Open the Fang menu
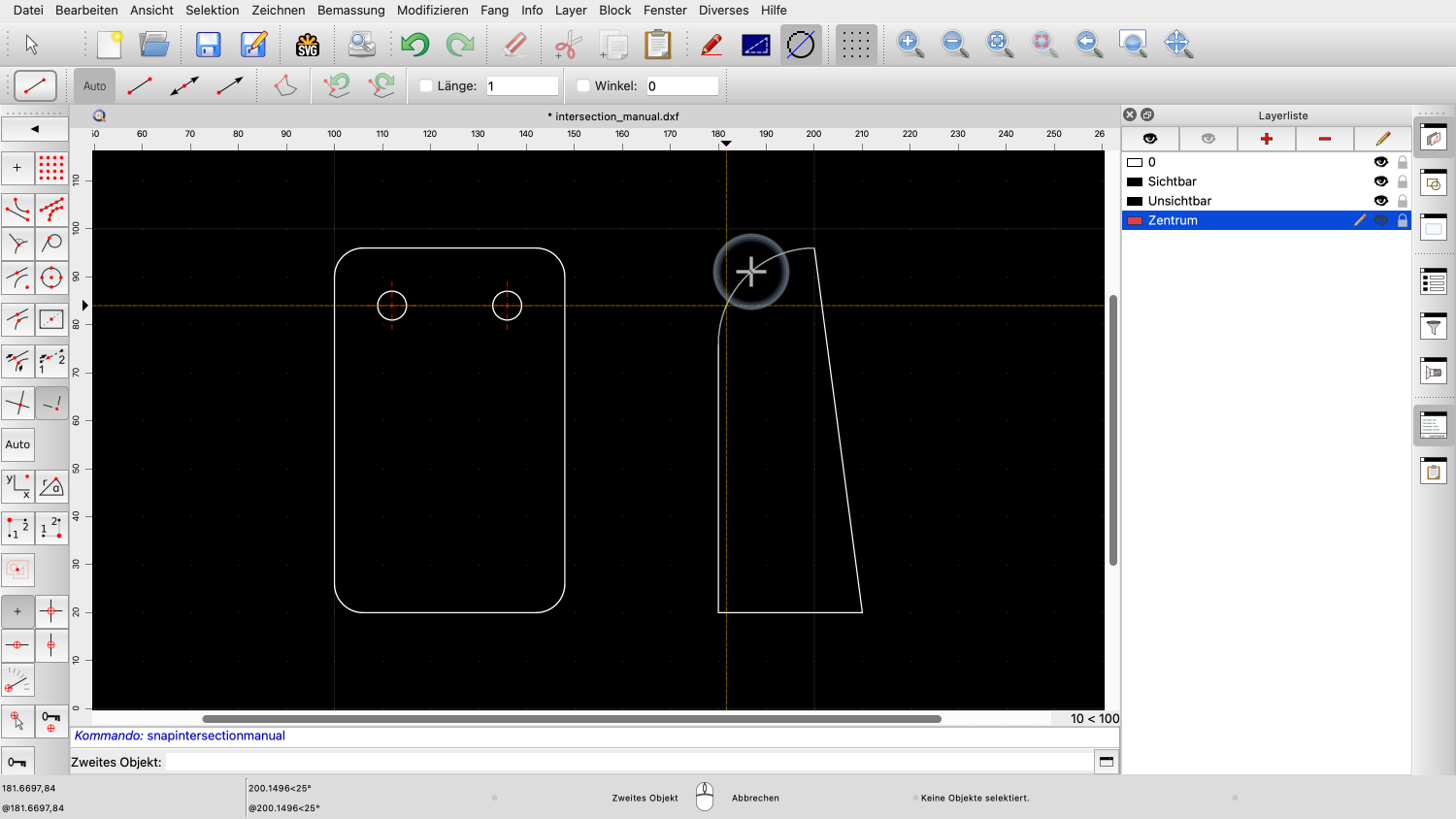 [x=494, y=10]
